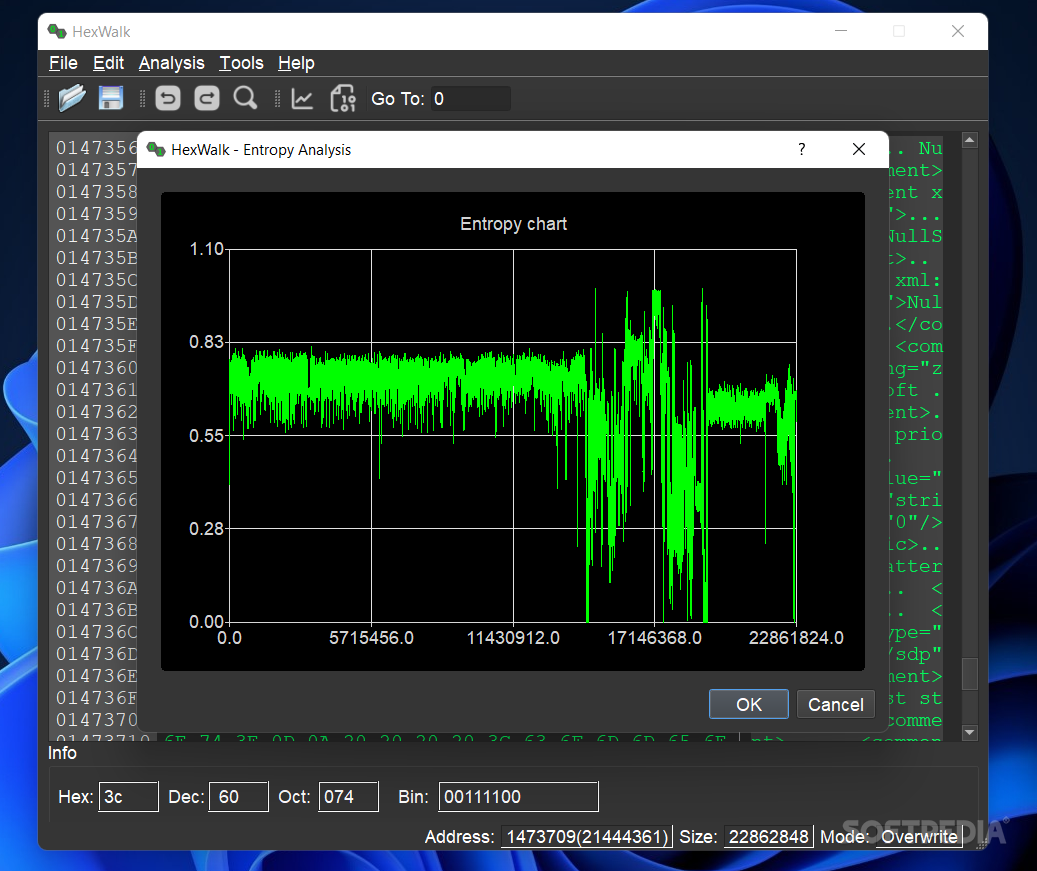Click the Address value 1473709(21444361)
Screen dimensions: 1037x871
(587, 837)
